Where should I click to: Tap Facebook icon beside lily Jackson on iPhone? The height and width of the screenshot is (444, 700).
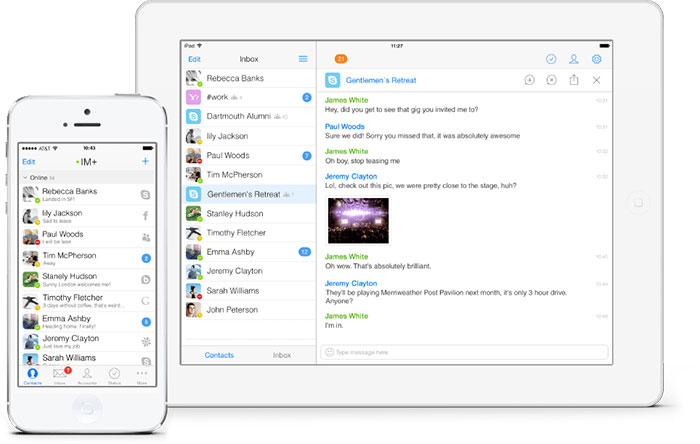[146, 216]
